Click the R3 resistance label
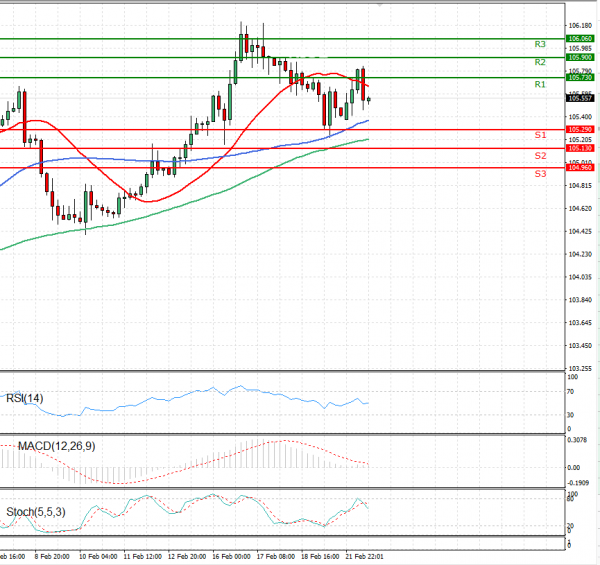 [x=540, y=44]
